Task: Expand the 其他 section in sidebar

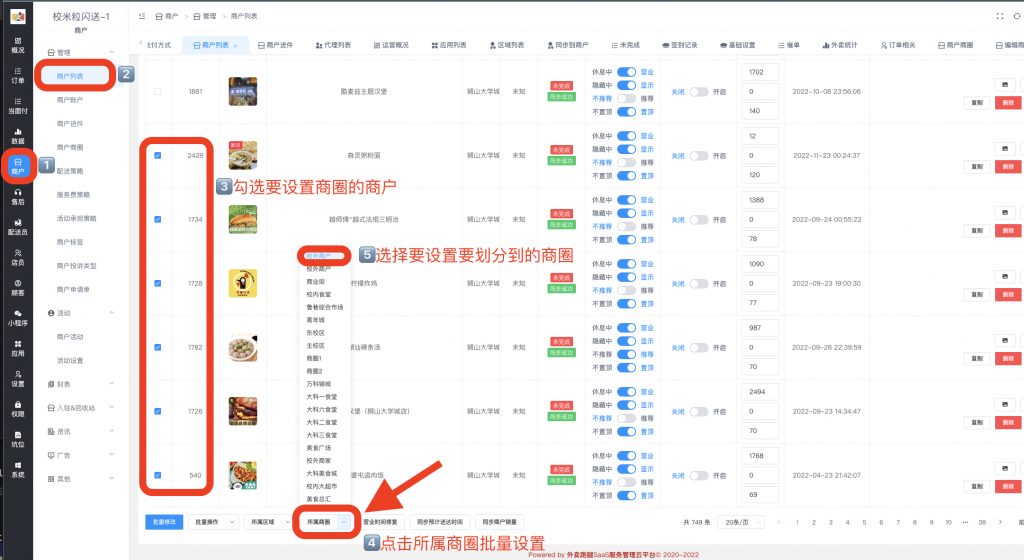Action: [112, 478]
